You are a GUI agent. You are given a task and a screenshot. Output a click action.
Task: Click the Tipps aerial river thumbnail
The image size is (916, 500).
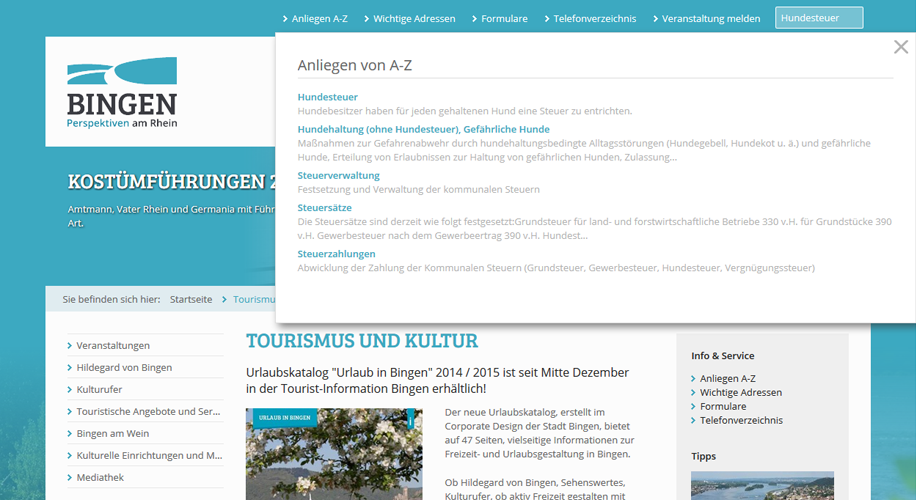click(x=762, y=485)
